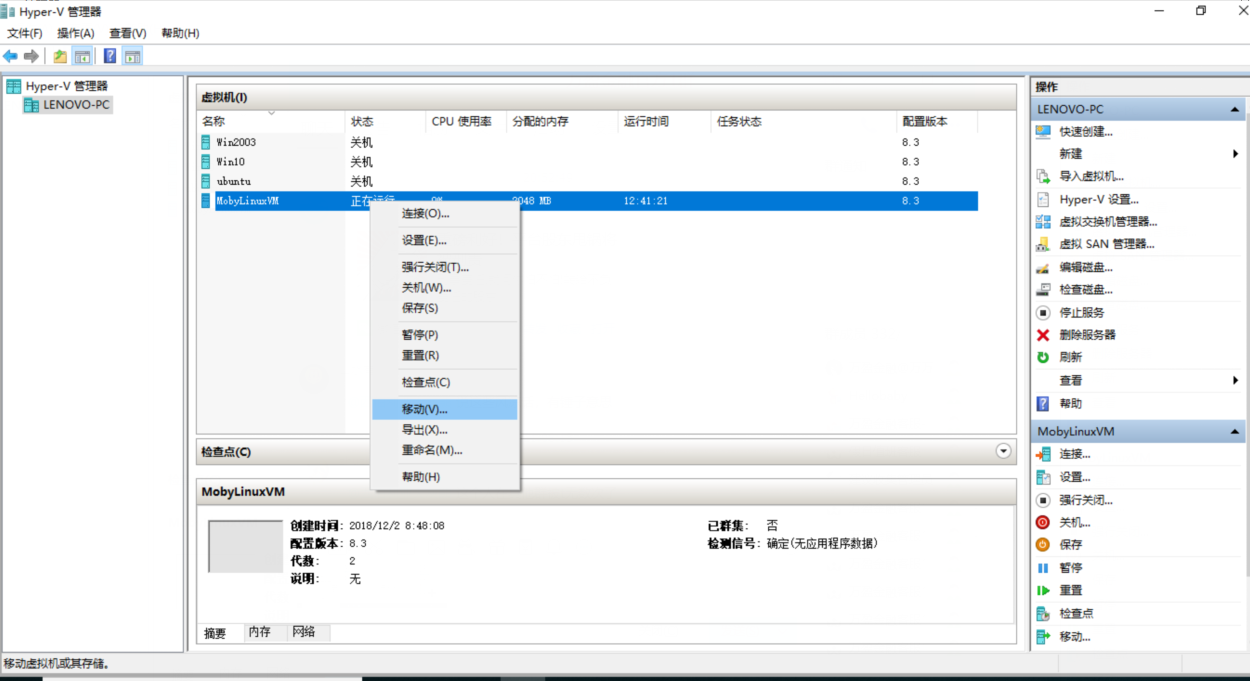Expand the 检查点(C) panel chevron

pos(1004,451)
